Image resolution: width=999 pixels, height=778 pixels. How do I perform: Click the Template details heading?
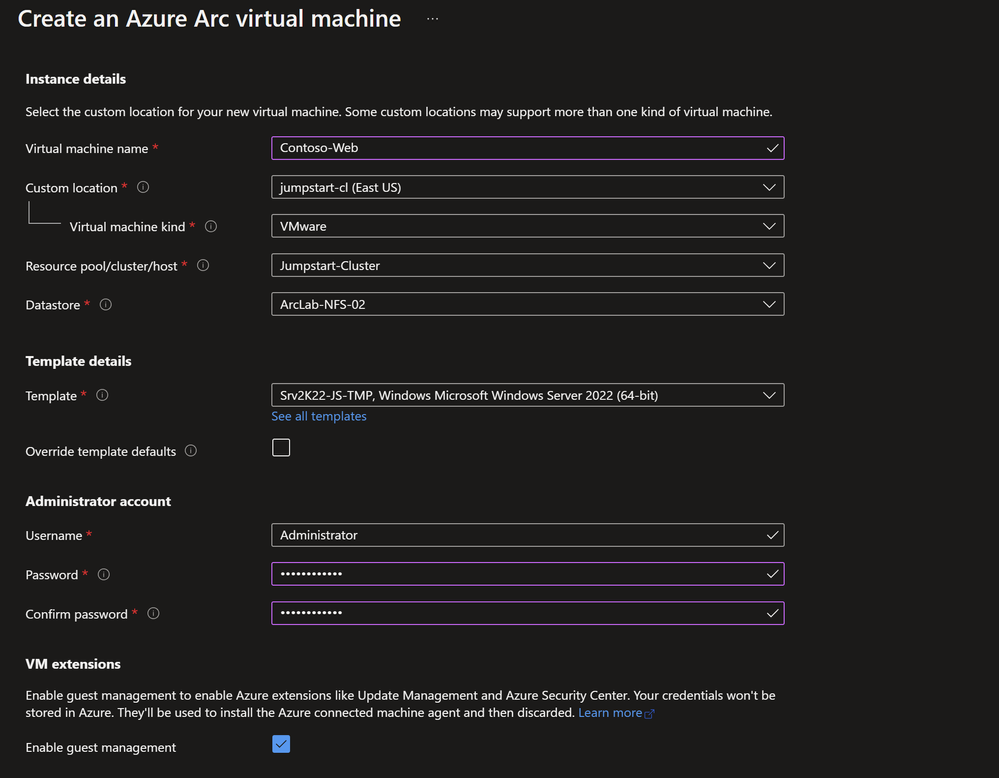click(x=78, y=361)
